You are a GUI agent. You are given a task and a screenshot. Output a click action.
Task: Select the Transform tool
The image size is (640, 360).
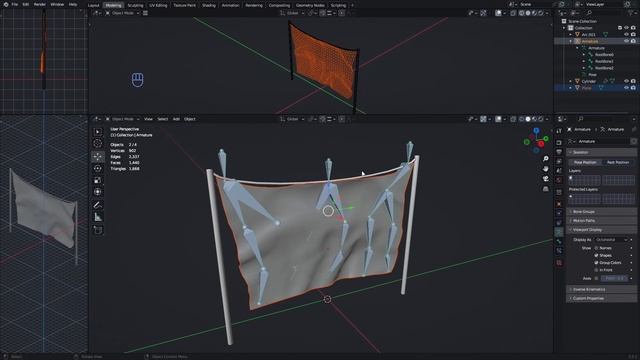98,192
